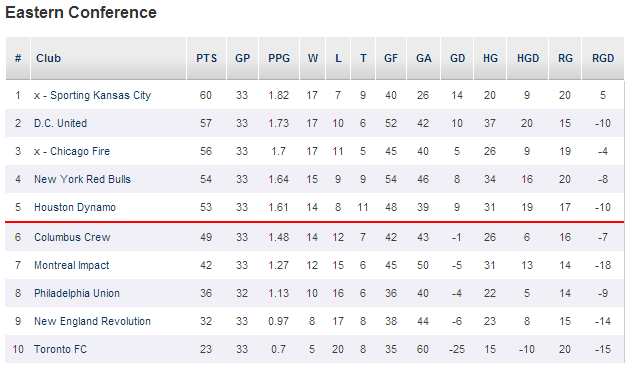Open New York Red Bulls link

[x=82, y=179]
